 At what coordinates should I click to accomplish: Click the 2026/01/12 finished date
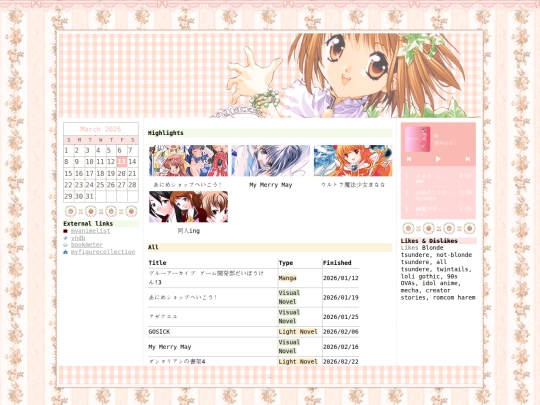[x=341, y=278]
